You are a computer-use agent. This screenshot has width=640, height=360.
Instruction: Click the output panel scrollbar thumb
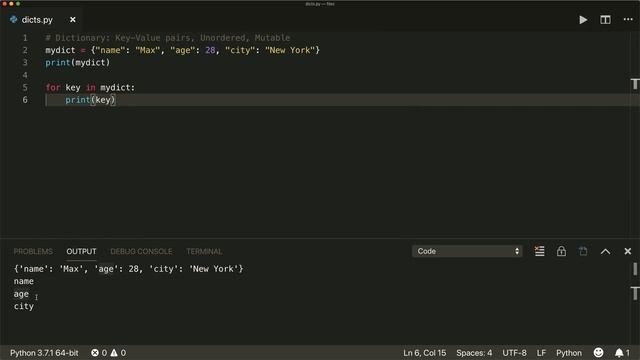click(635, 269)
